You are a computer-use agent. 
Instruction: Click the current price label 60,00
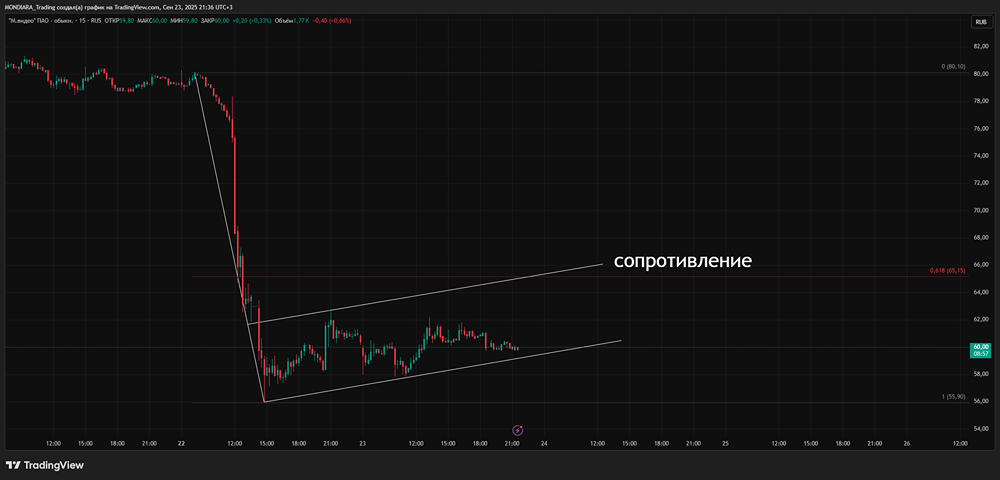coord(979,349)
